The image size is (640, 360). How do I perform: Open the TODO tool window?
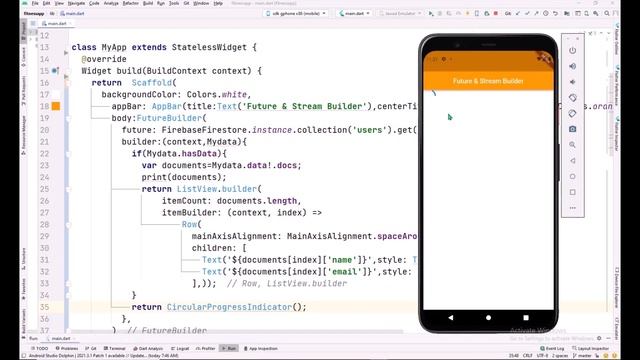(x=40, y=349)
